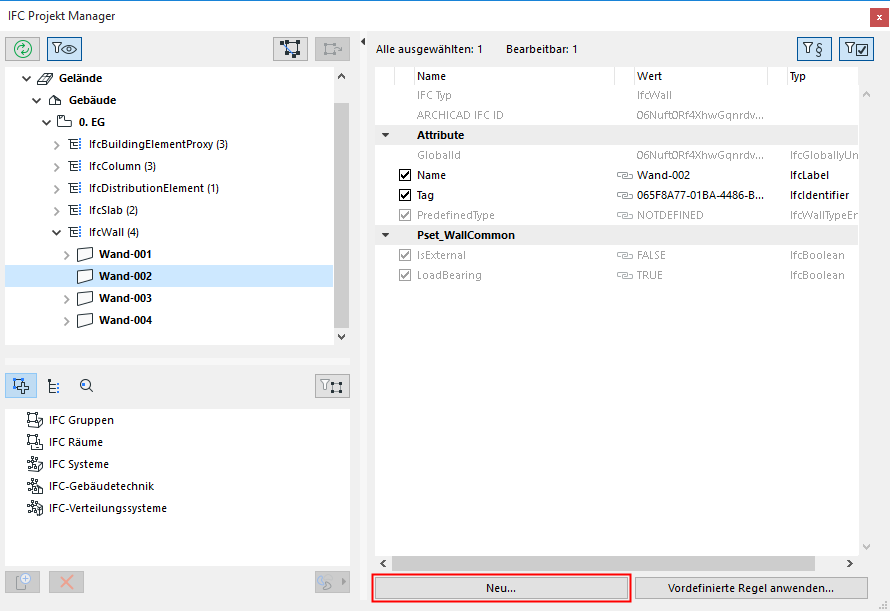Click the IfcWall list icon
This screenshot has height=611, width=890.
coord(75,232)
